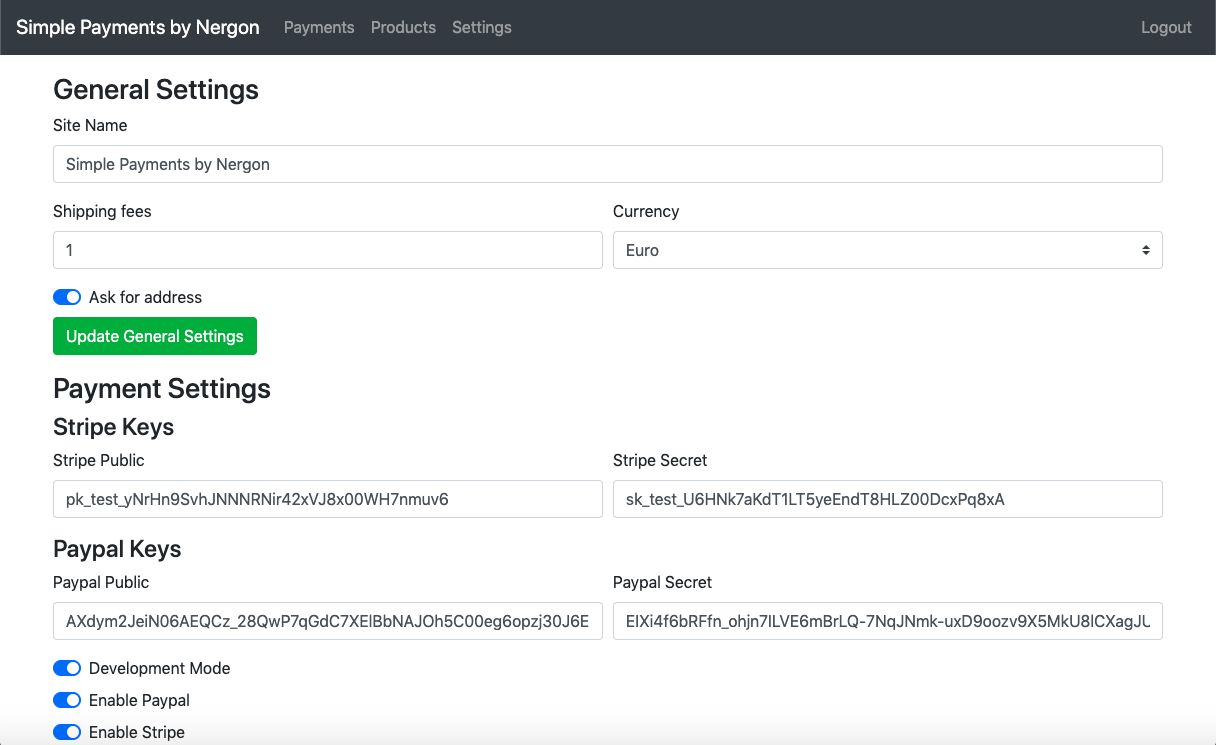Toggle the Ask for address switch
This screenshot has width=1216, height=745.
(x=67, y=297)
